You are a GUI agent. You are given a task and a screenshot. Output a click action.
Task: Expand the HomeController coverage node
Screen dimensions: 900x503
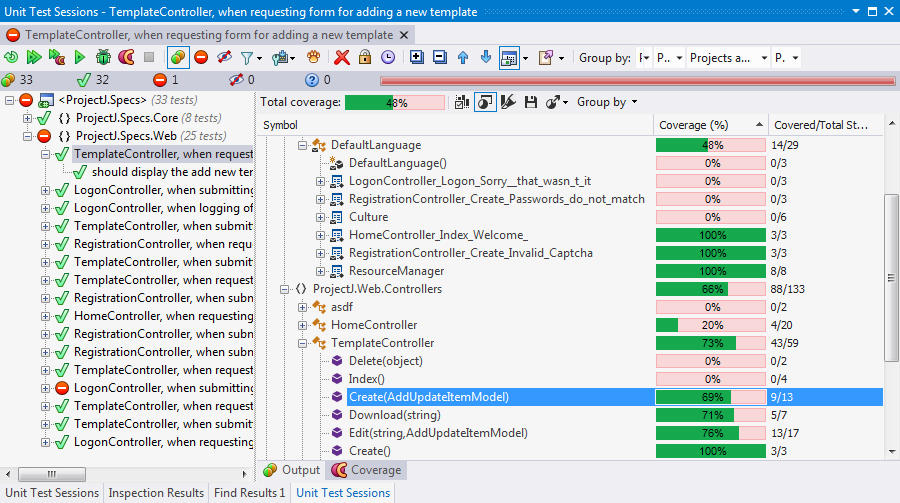pyautogui.click(x=303, y=325)
